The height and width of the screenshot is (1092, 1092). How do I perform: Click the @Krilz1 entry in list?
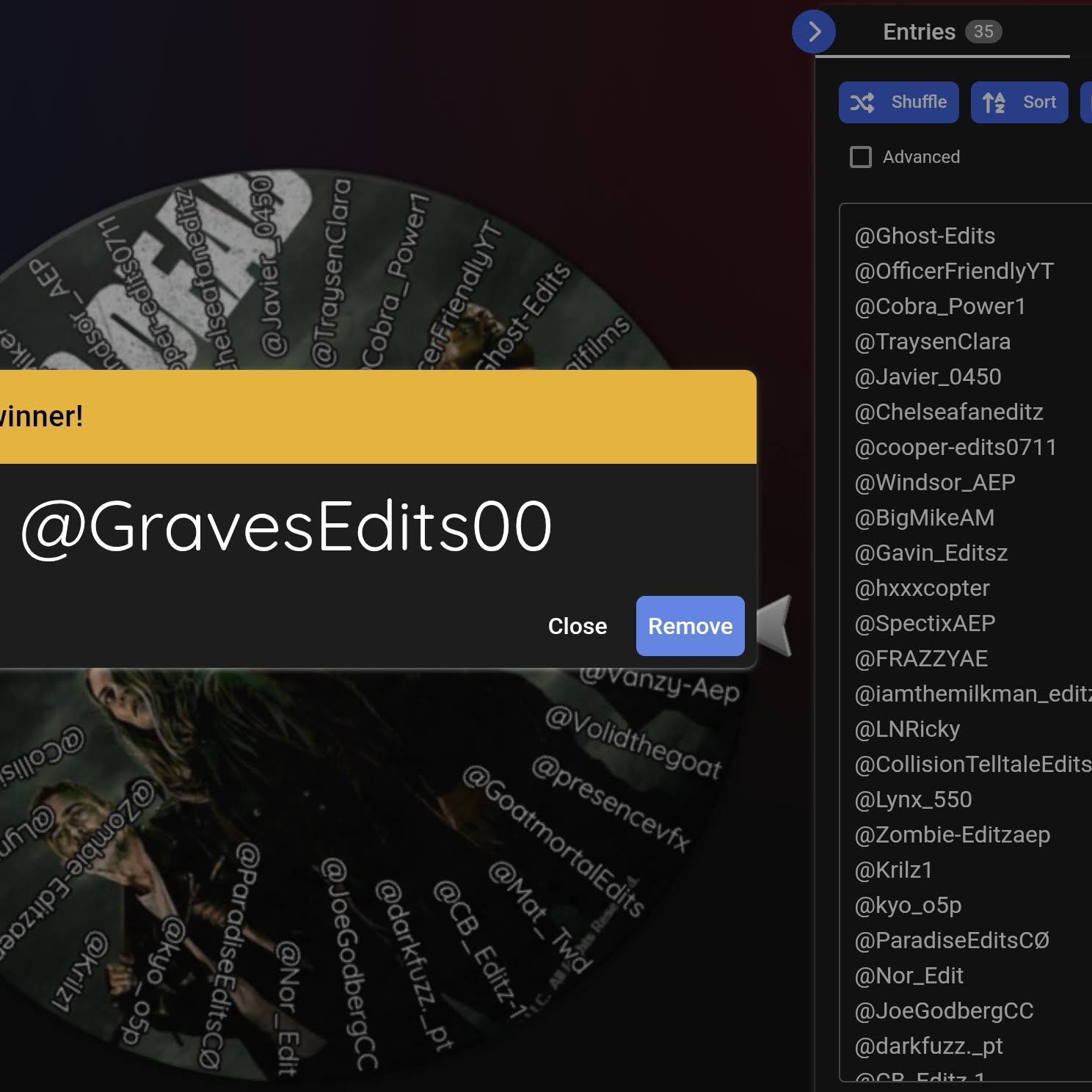click(x=893, y=870)
